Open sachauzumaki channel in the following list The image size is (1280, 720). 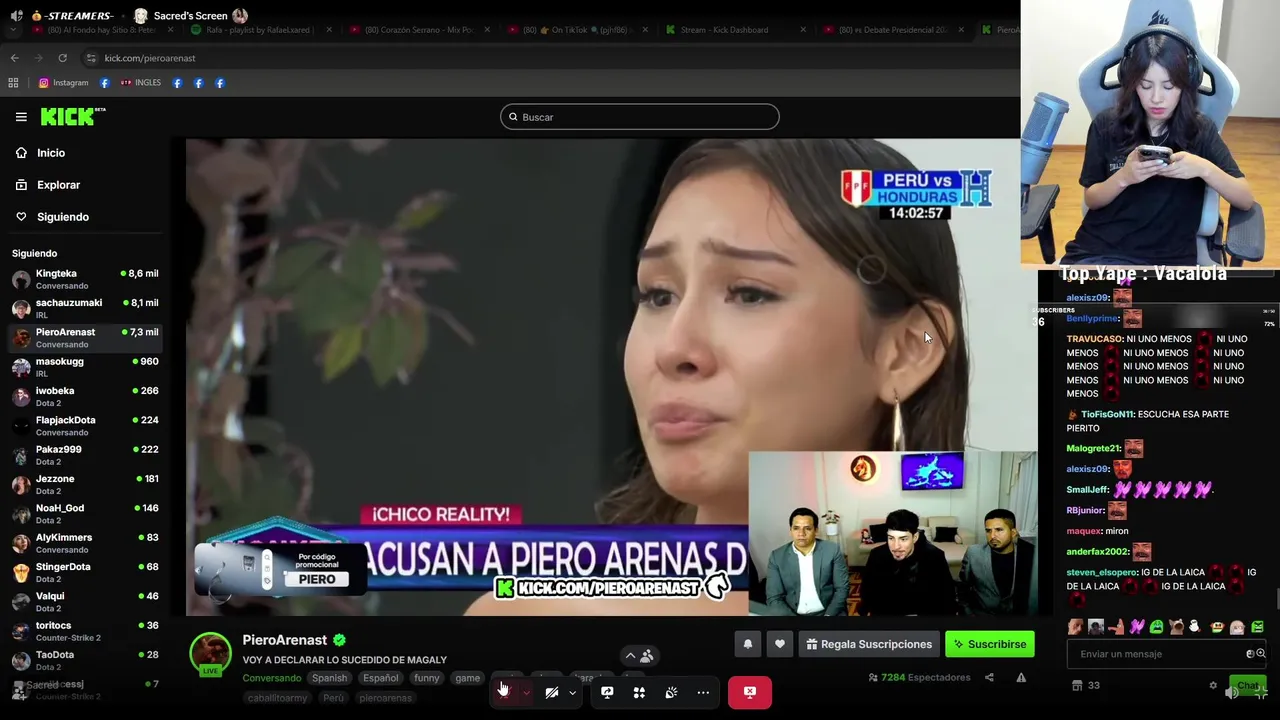click(85, 308)
